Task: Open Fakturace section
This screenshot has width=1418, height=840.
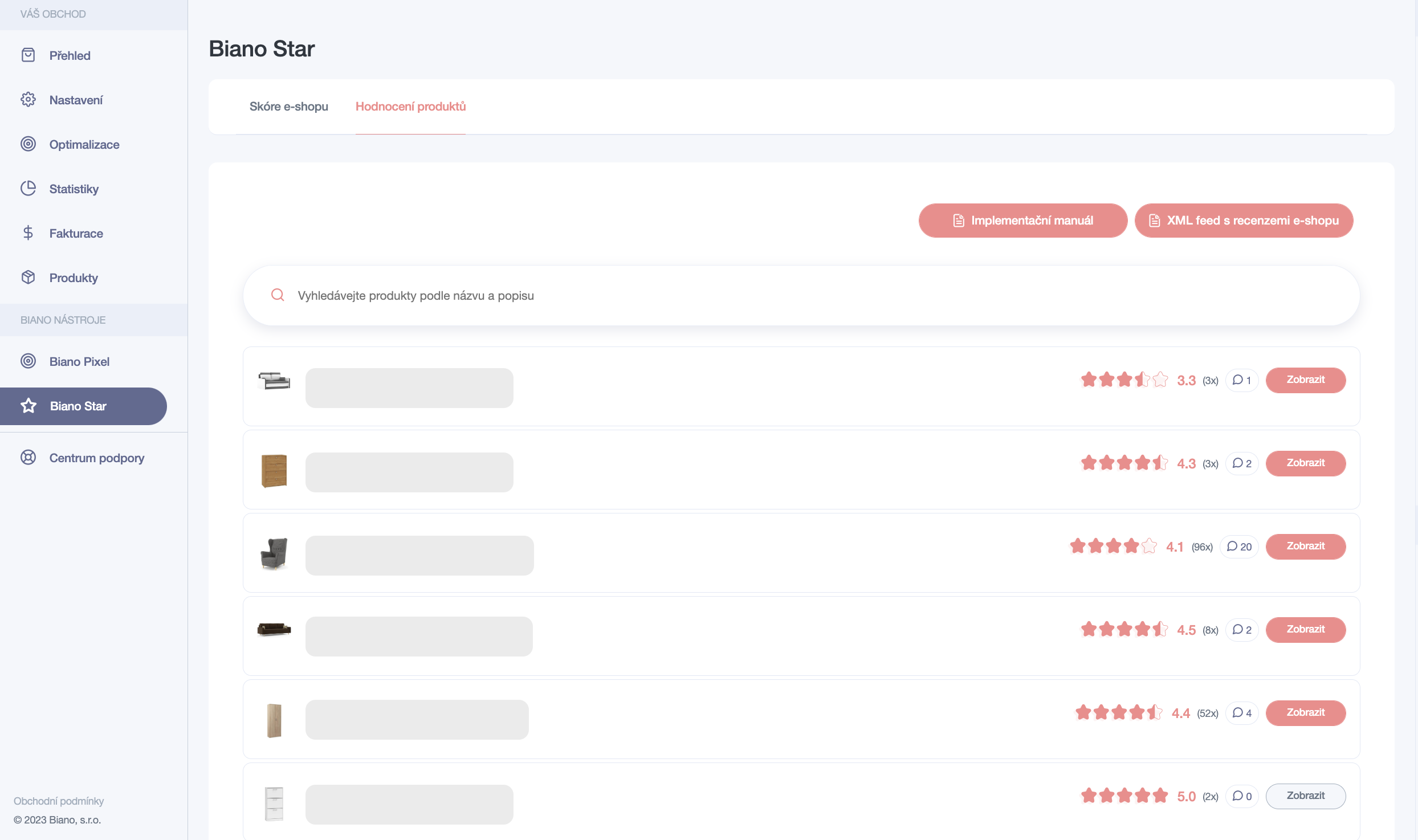Action: [76, 233]
